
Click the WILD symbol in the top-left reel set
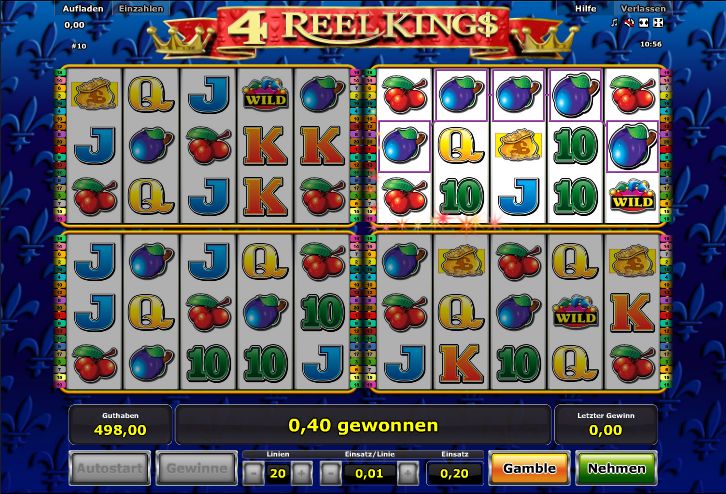(x=265, y=94)
